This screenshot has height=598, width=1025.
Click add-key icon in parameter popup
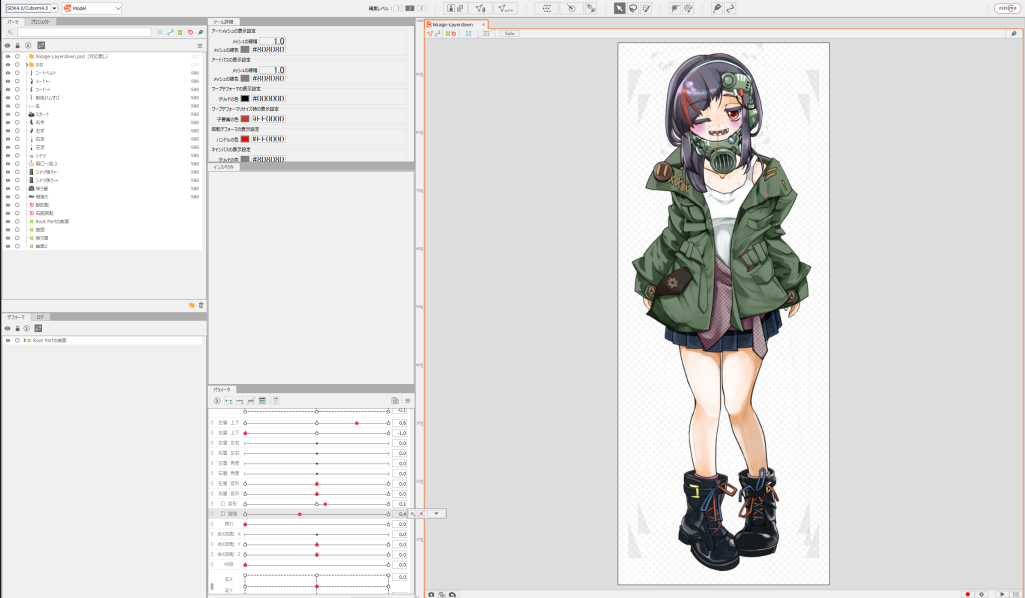(413, 514)
